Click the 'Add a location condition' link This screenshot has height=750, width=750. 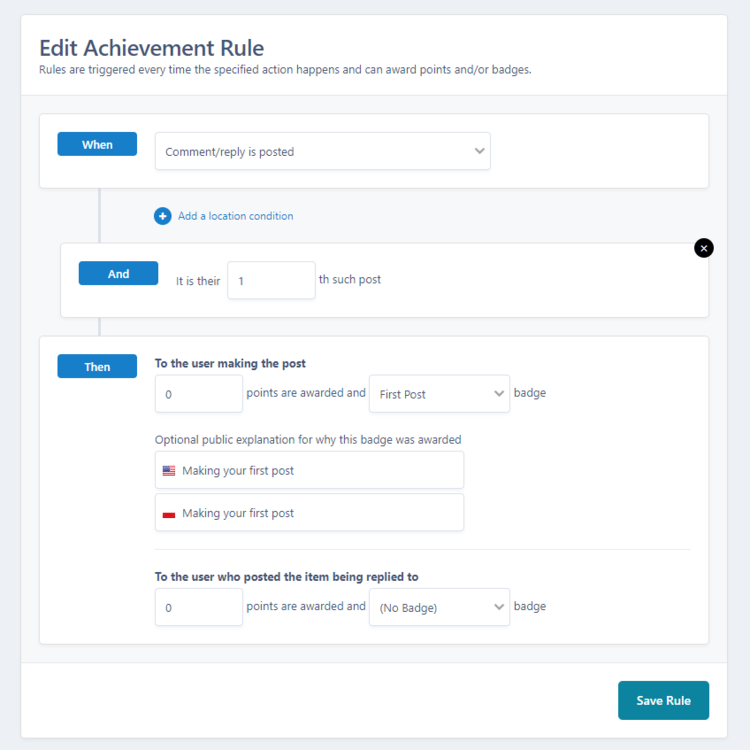click(x=235, y=216)
